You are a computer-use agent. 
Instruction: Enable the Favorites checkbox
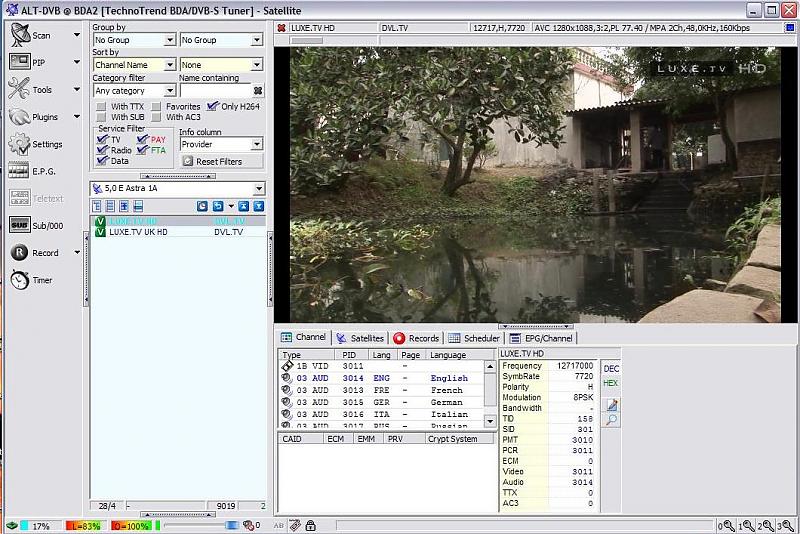156,106
